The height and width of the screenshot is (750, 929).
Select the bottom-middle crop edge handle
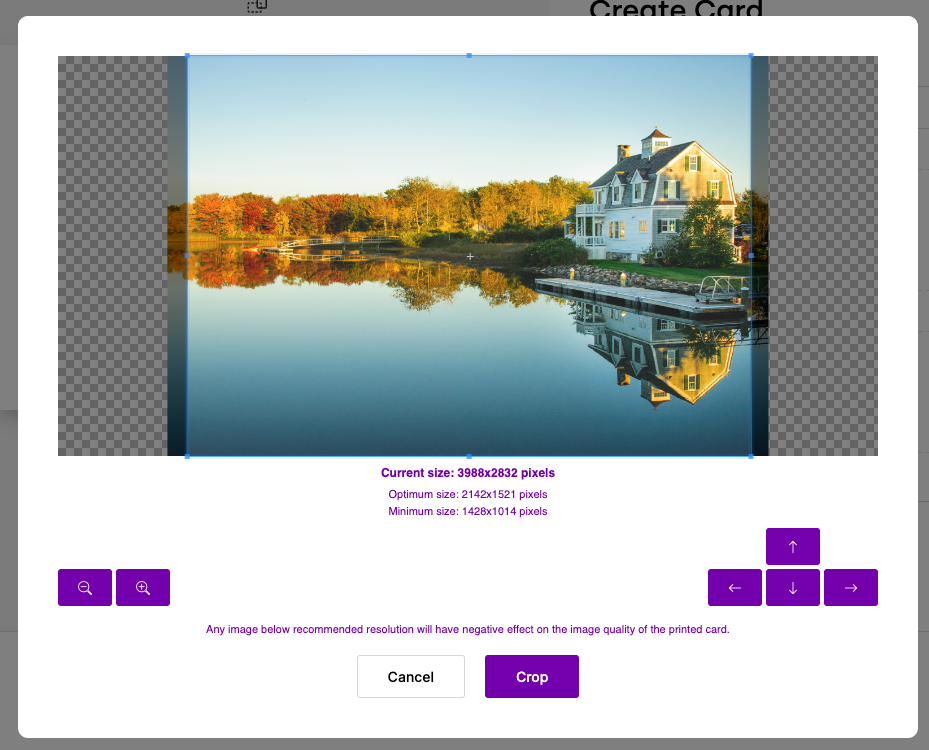point(469,456)
